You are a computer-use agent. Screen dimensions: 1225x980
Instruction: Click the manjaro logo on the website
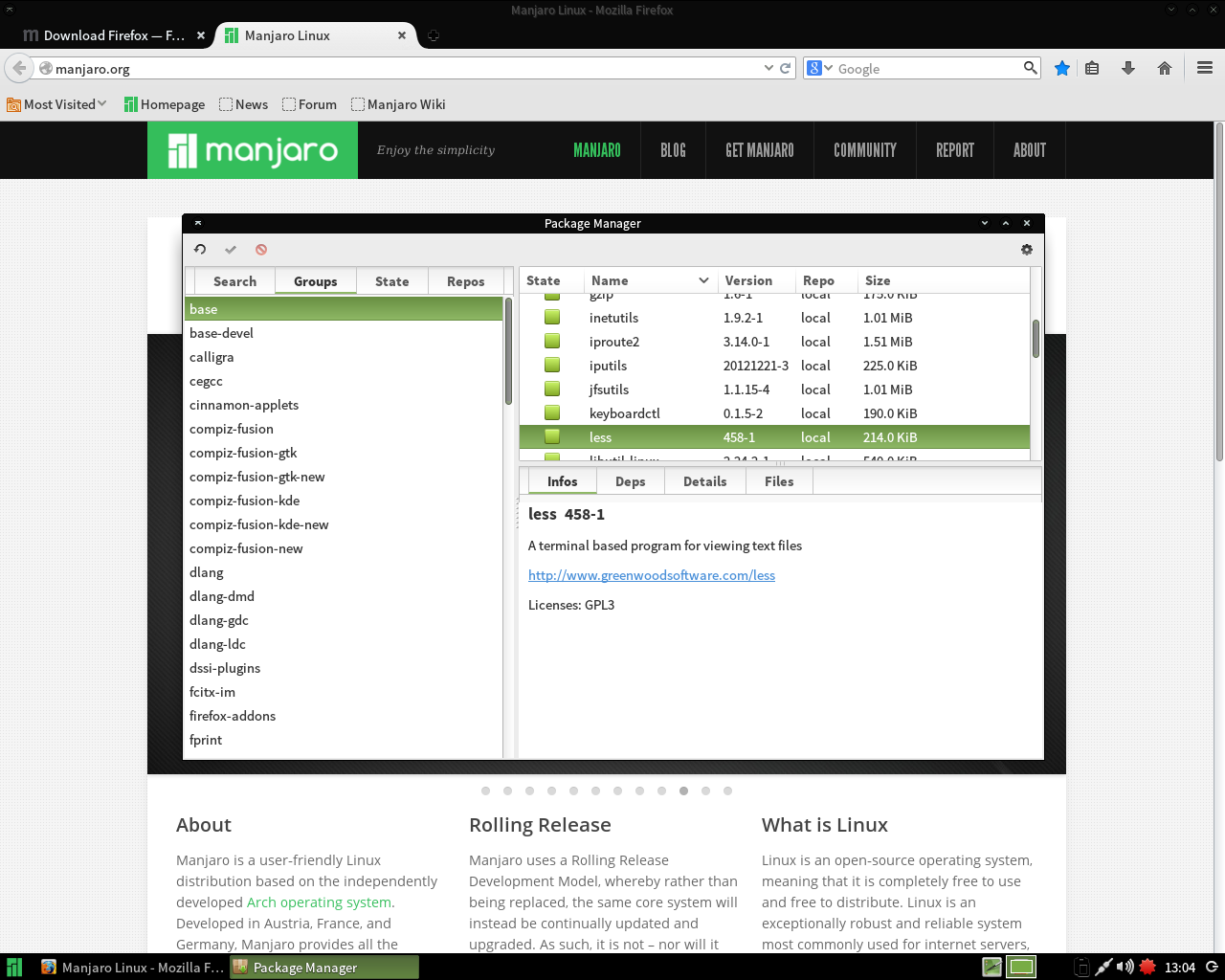click(253, 150)
